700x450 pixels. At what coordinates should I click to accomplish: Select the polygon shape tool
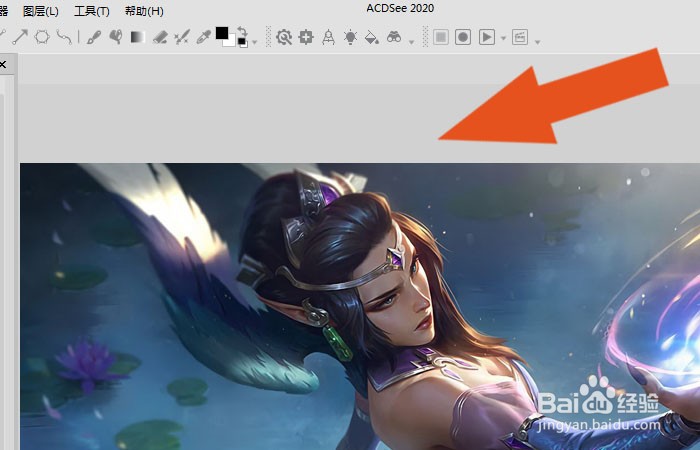(x=42, y=37)
